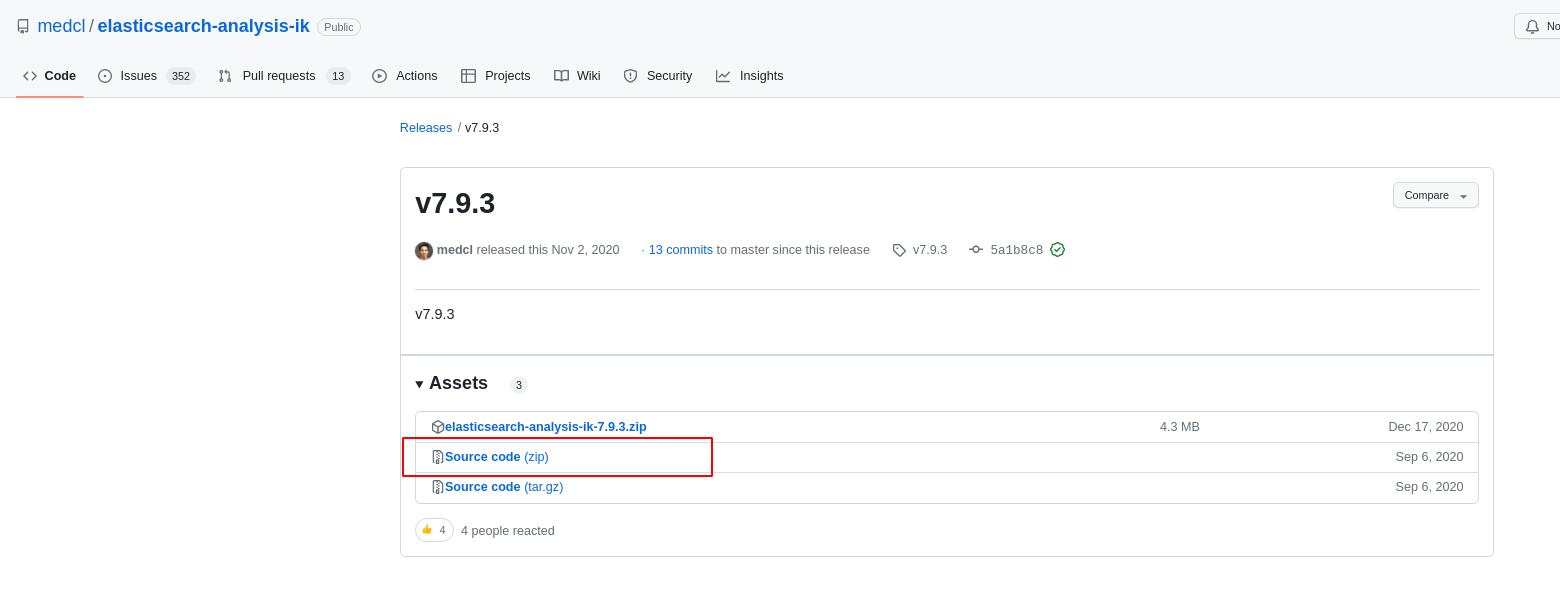
Task: Open the 13 commits link
Action: tap(680, 250)
